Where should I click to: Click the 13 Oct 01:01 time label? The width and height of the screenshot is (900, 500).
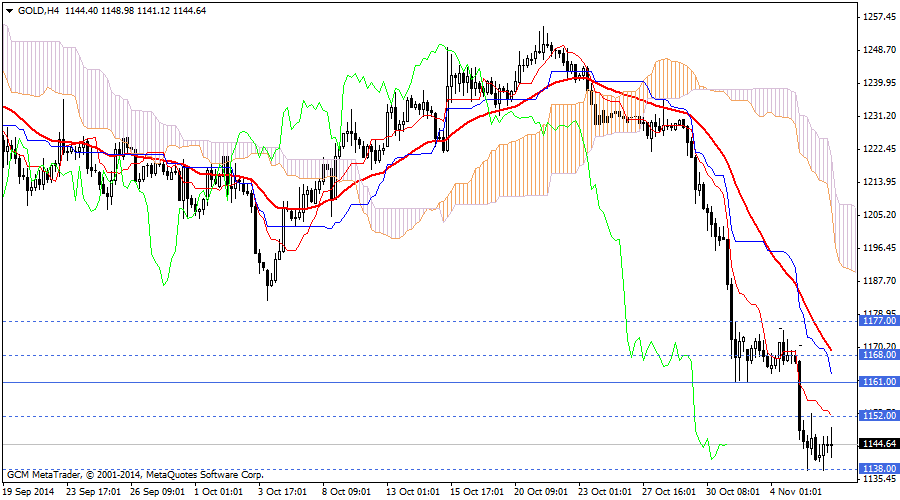(x=412, y=492)
